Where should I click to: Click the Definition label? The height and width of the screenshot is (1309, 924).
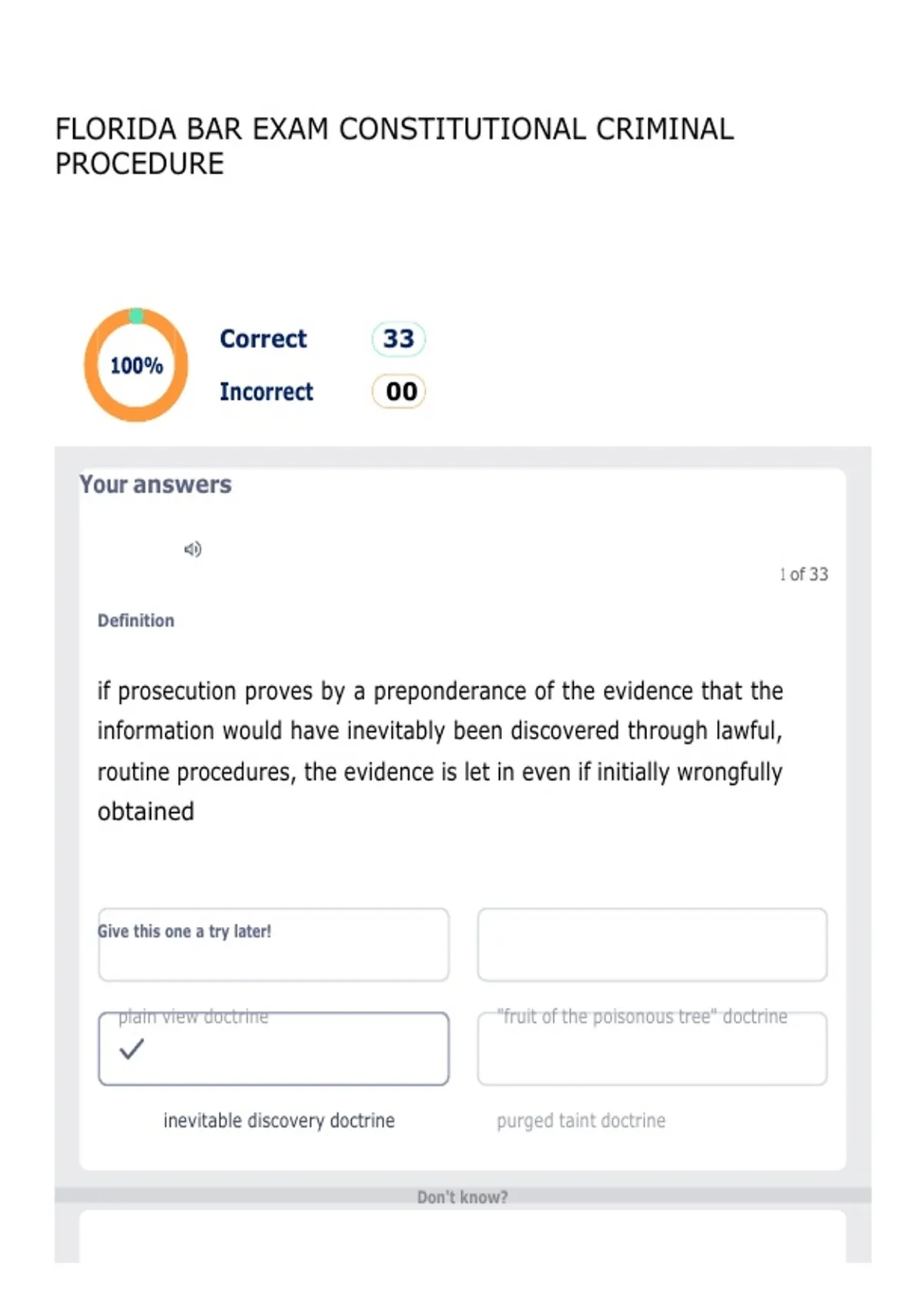(x=136, y=621)
